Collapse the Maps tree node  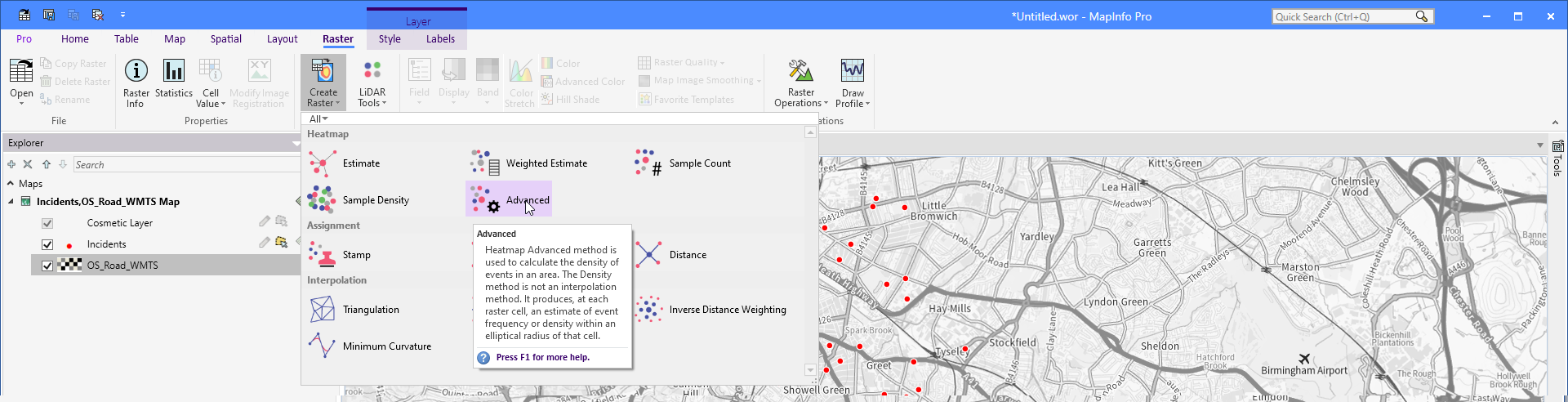[x=11, y=184]
